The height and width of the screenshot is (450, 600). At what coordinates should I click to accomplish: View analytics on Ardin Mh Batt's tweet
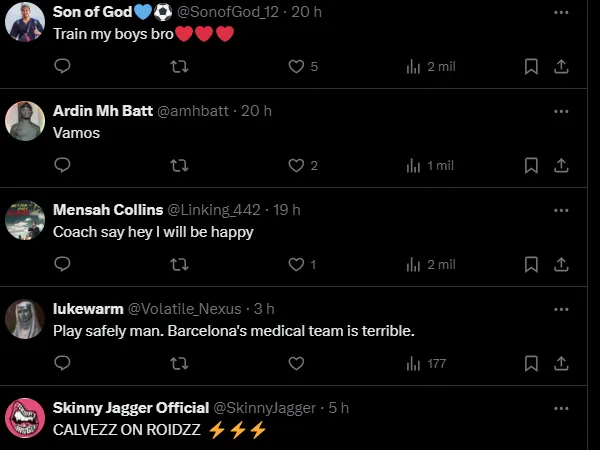(x=430, y=165)
